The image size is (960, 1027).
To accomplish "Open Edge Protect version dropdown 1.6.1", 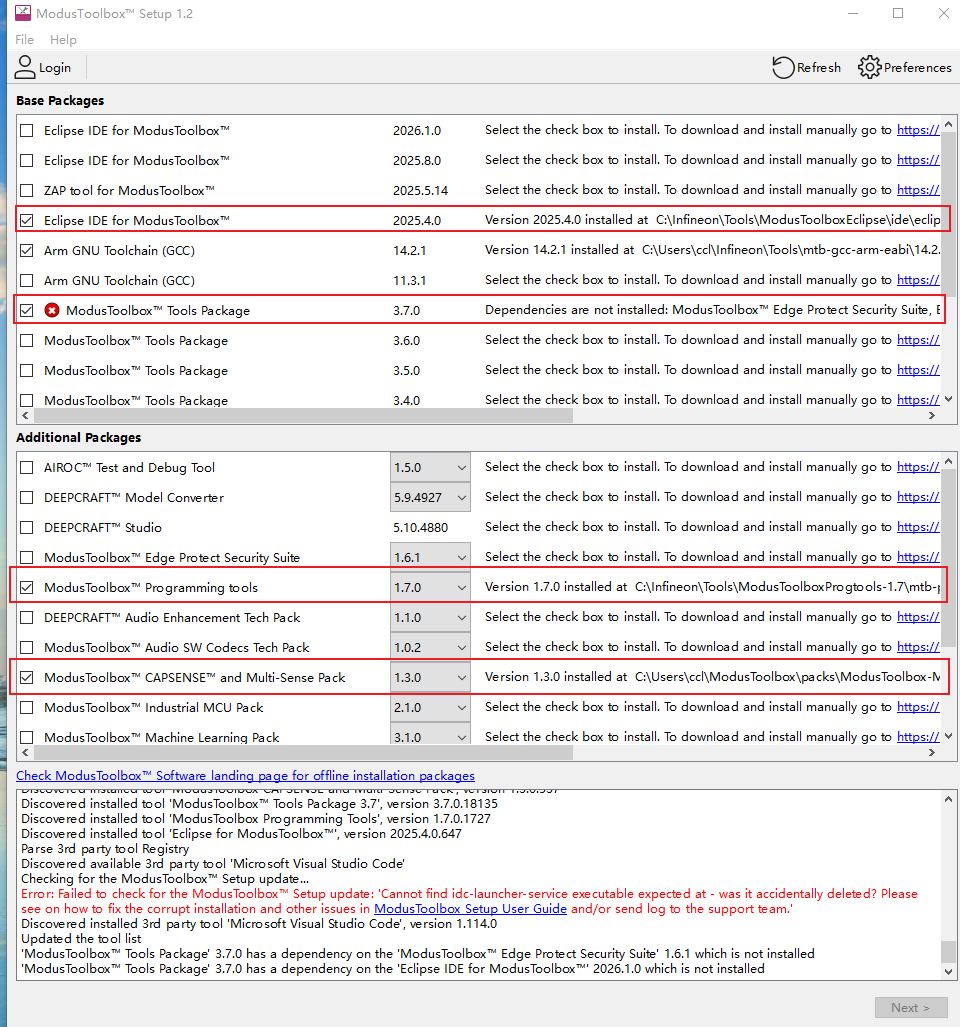I will coord(430,557).
